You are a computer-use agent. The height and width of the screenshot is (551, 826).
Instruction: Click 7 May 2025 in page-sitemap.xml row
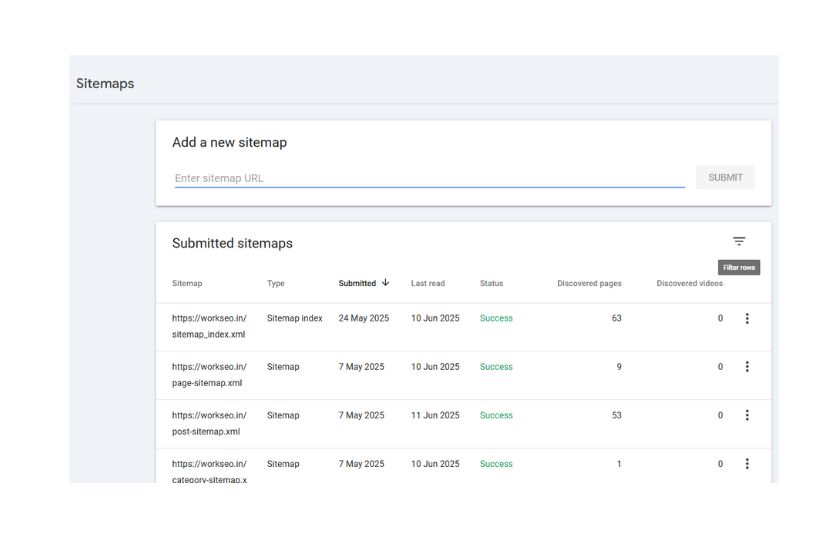click(361, 367)
